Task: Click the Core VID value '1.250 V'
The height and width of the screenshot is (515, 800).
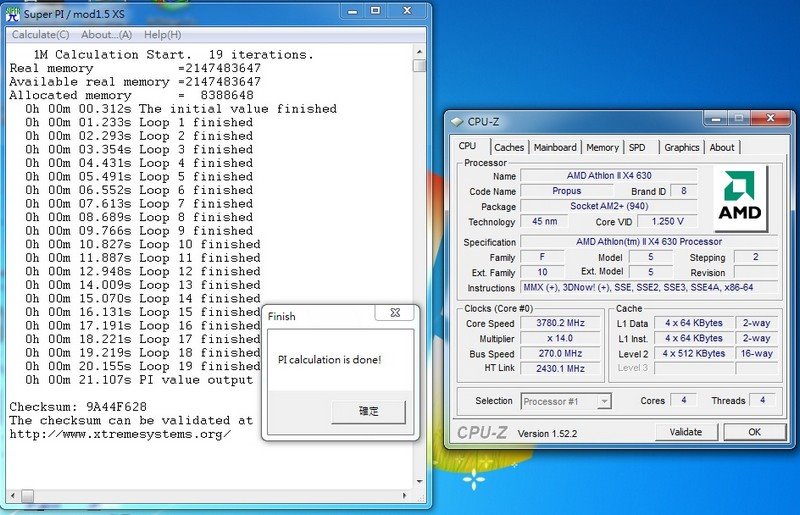Action: click(x=667, y=222)
